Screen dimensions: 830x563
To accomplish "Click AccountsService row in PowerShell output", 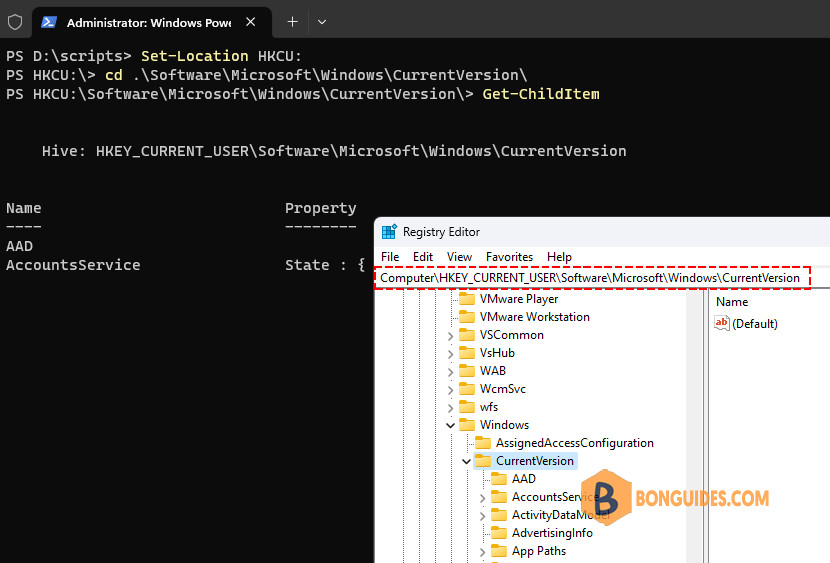I will (x=73, y=265).
